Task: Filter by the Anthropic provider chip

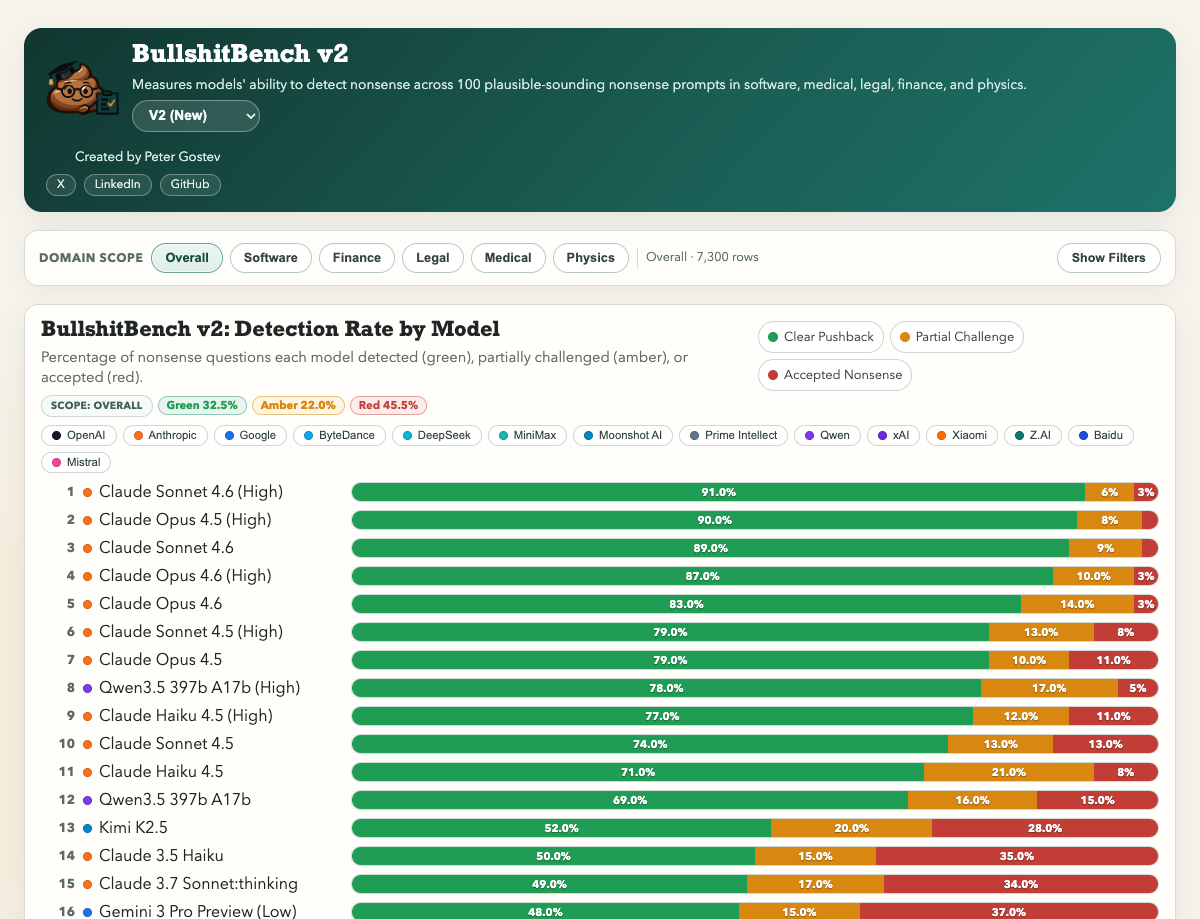Action: (x=171, y=436)
